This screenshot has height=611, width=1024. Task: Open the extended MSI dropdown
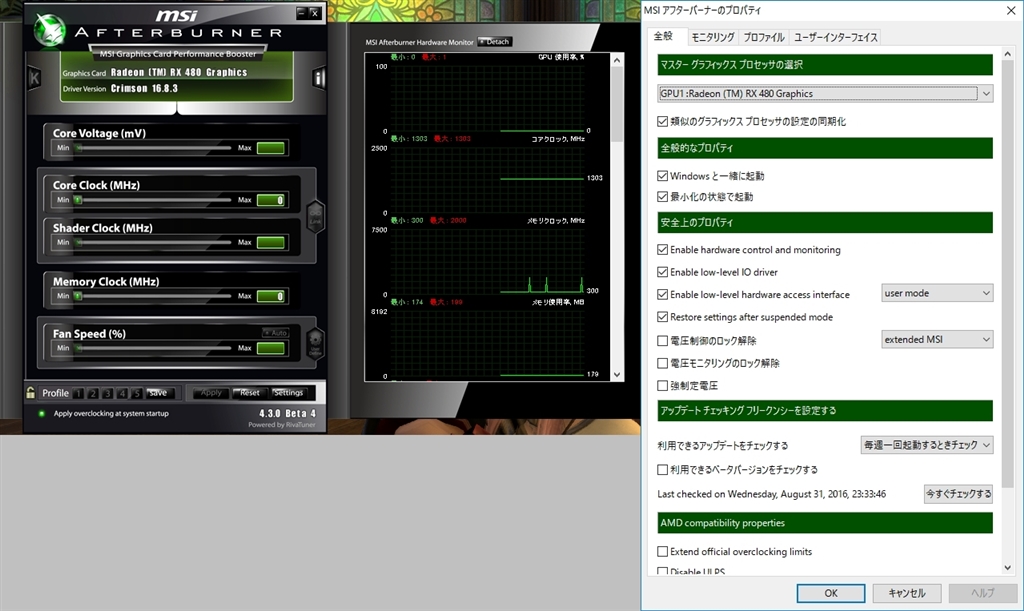tap(937, 339)
